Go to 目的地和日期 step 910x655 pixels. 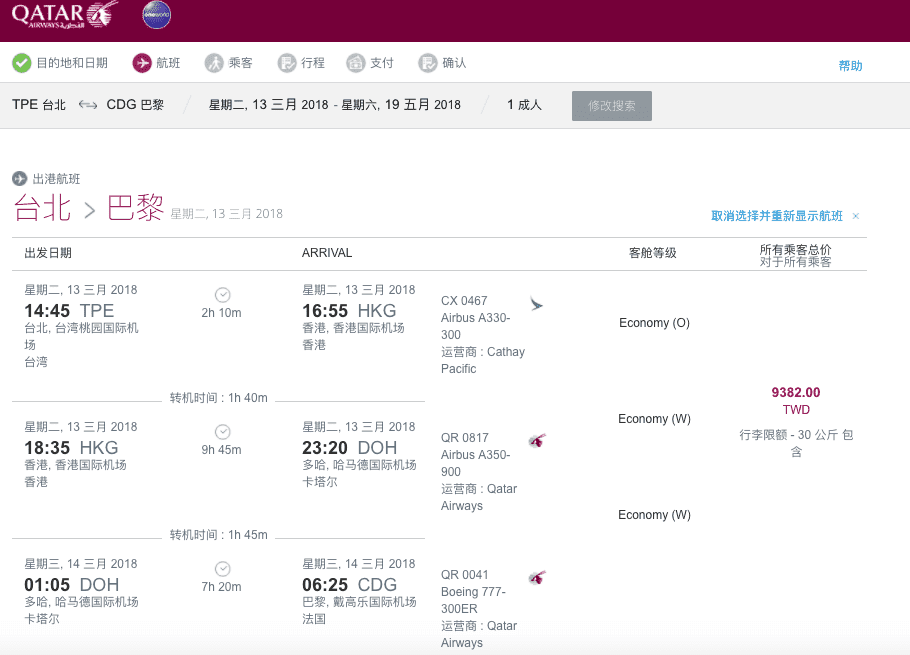point(72,63)
